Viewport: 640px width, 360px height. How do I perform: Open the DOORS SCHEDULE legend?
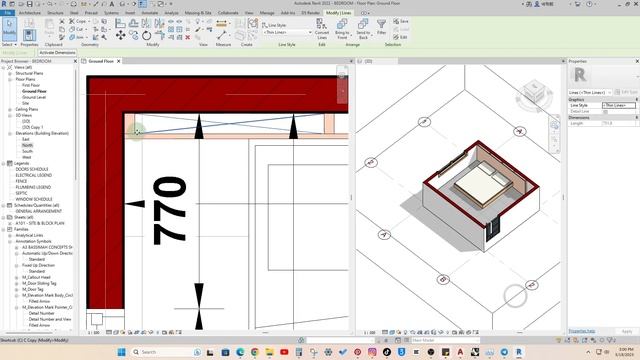pyautogui.click(x=32, y=169)
